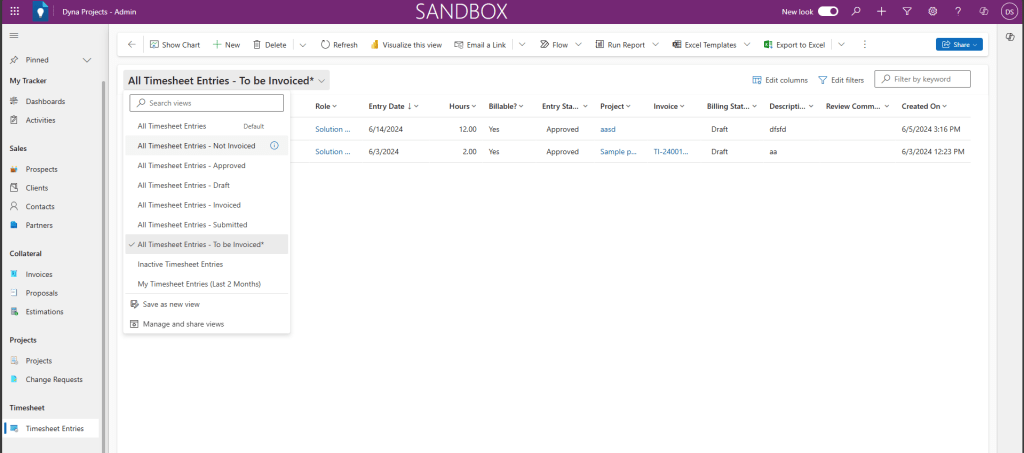Open the Settings gear icon

tap(932, 11)
